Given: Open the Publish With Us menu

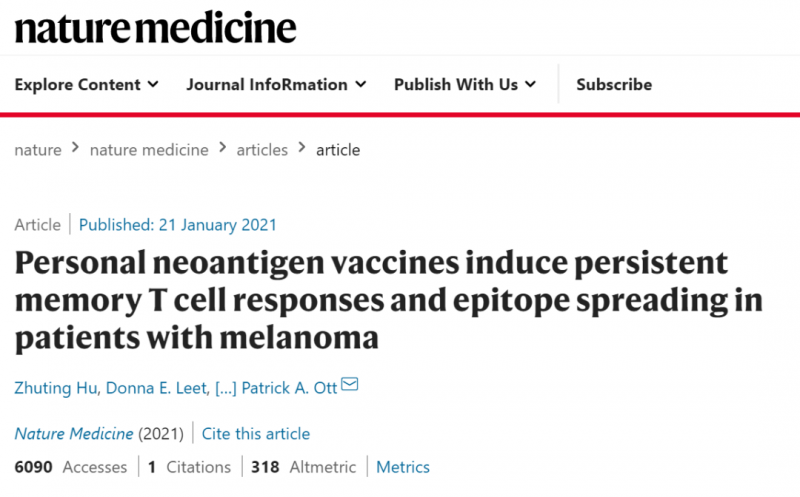Looking at the screenshot, I should pyautogui.click(x=465, y=84).
